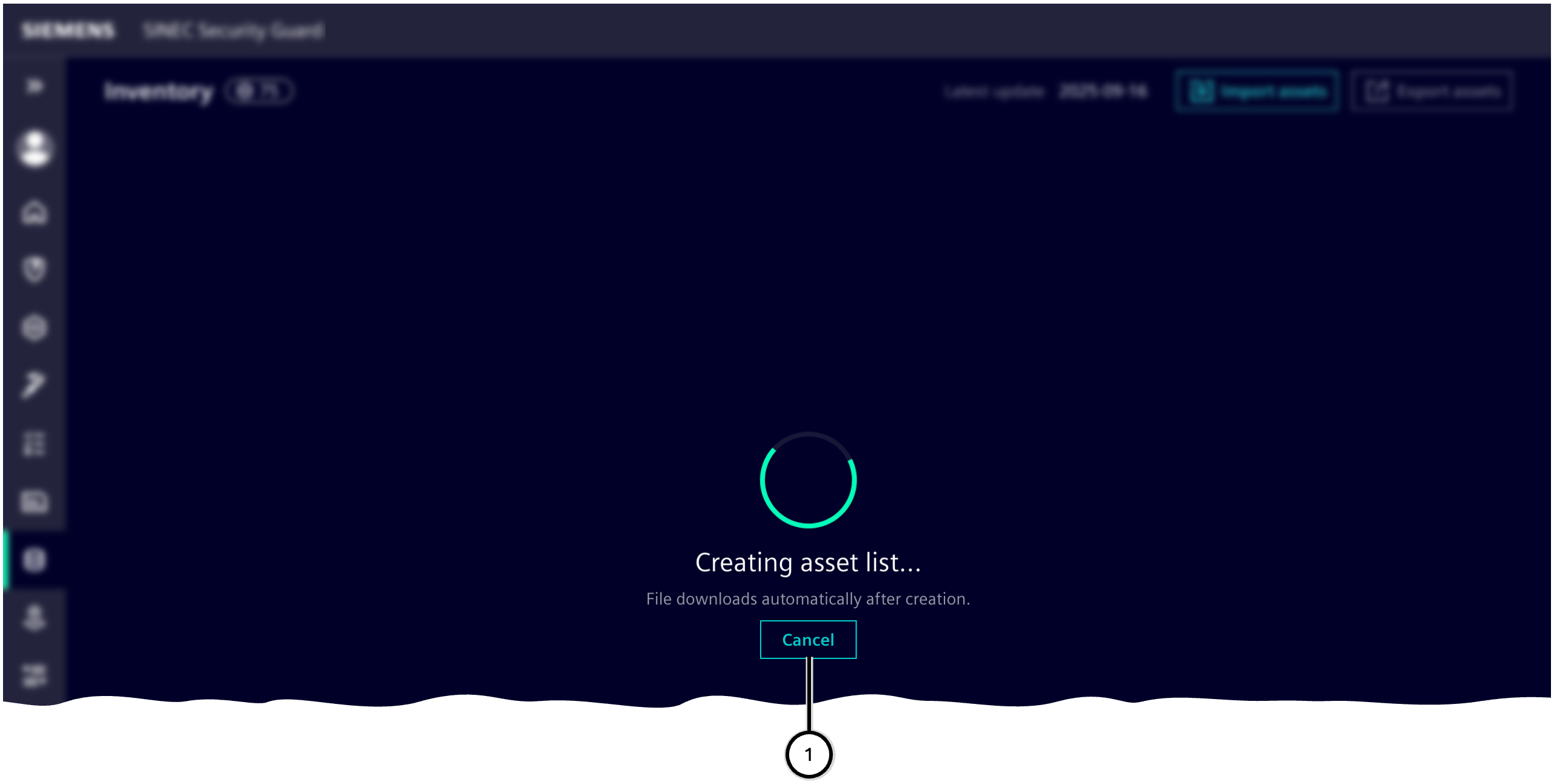Click the Inventory count badge
The height and width of the screenshot is (784, 1554).
260,91
